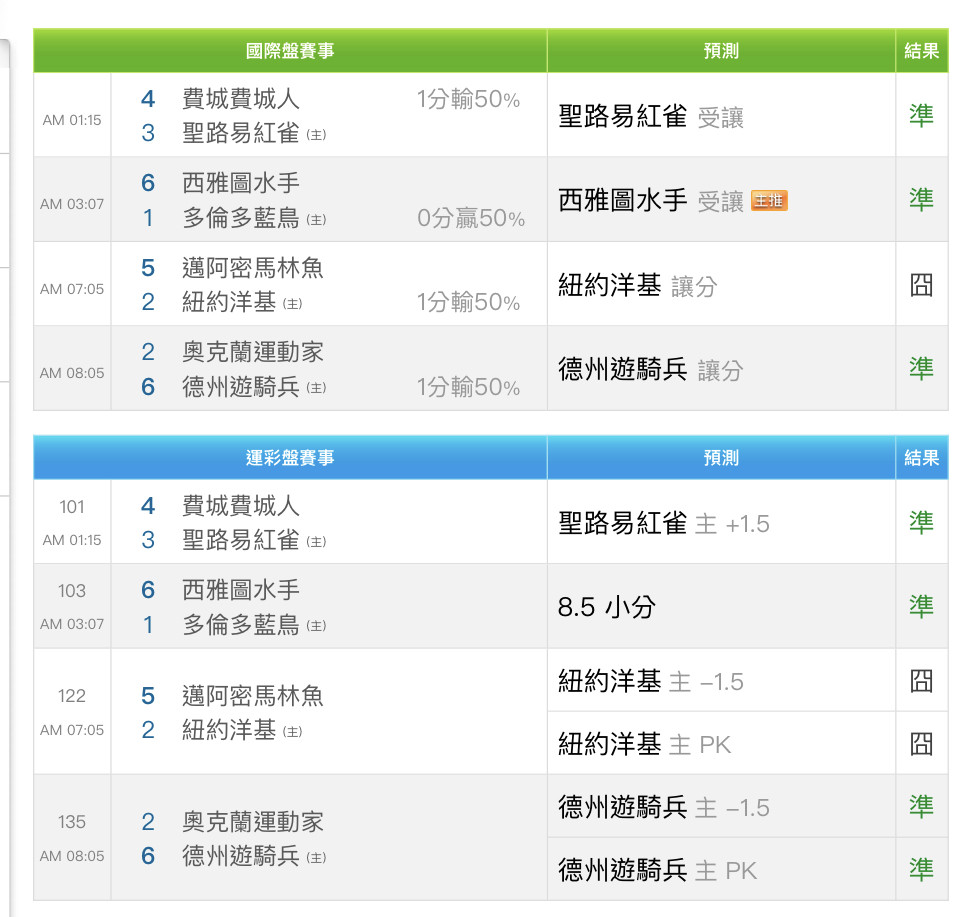This screenshot has width=960, height=917.
Task: Click the 準 result for 8.5 小分
Action: 921,606
